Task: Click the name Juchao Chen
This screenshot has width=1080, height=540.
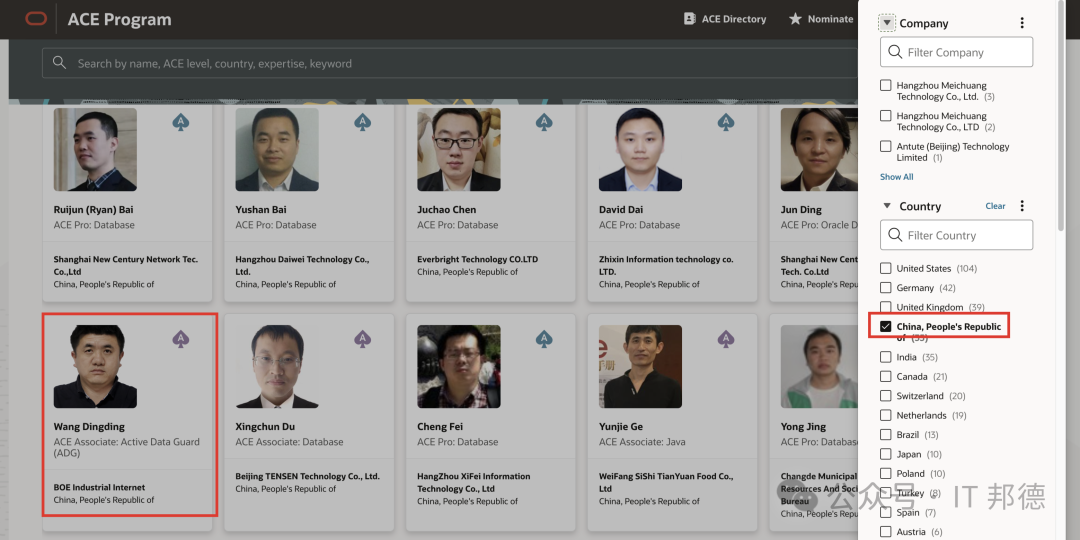Action: coord(446,209)
